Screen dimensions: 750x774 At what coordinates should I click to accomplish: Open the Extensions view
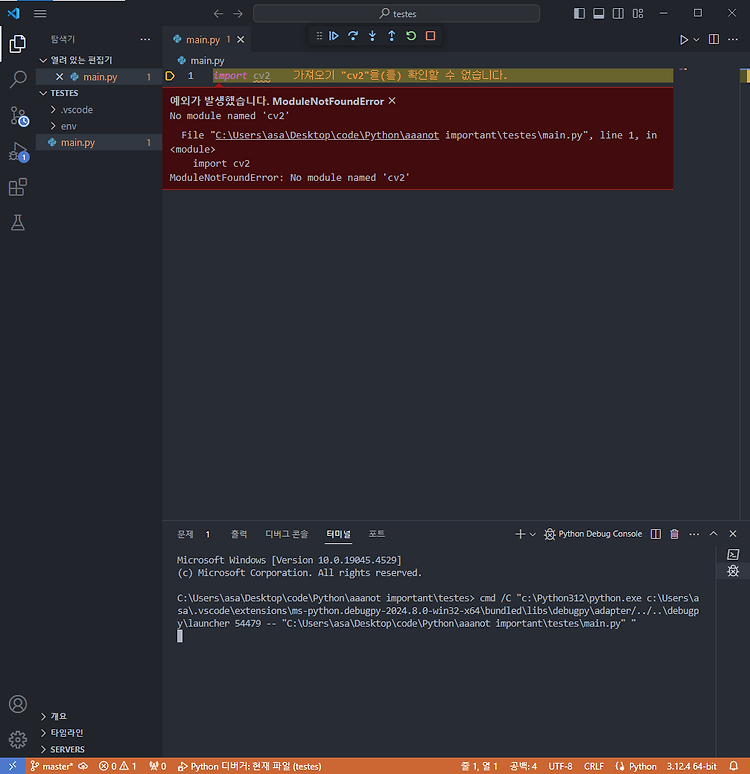pos(18,187)
